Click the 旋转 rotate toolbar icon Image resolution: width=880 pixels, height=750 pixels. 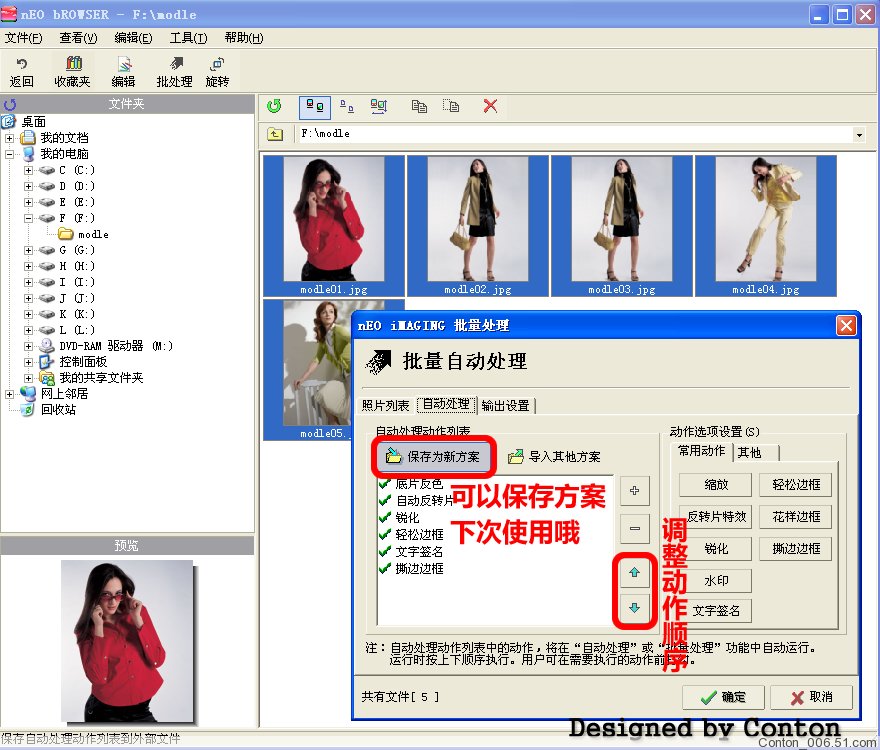point(217,72)
